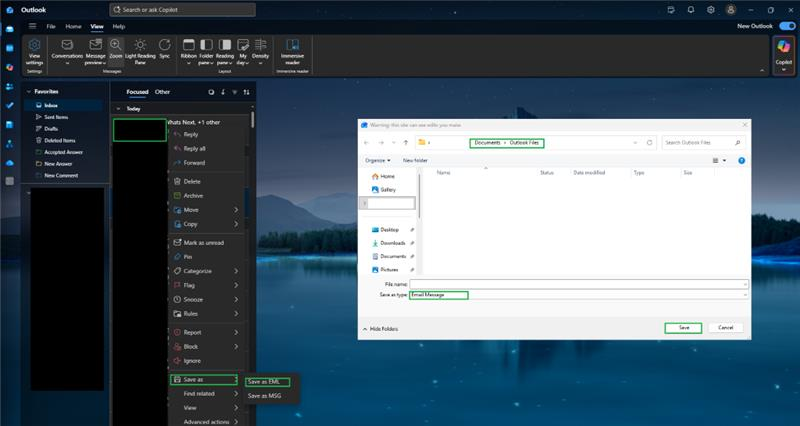Collapse the Favorites folder group
The width and height of the screenshot is (800, 426).
[x=29, y=92]
